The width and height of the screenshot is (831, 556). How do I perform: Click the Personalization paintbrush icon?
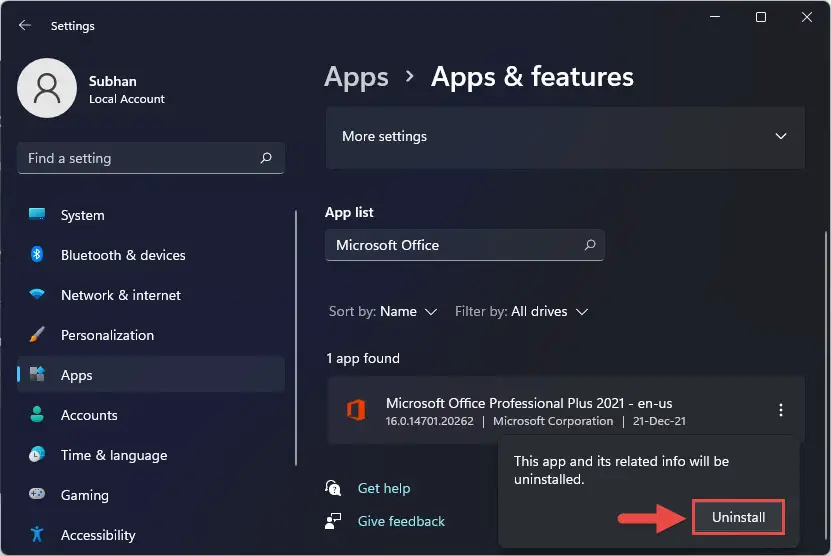[37, 334]
